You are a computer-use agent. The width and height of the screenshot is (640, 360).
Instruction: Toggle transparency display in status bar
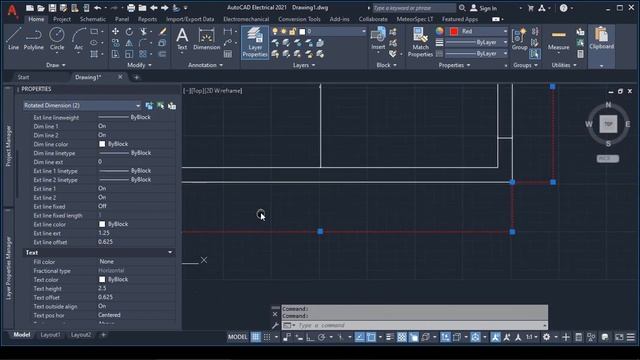(402, 337)
